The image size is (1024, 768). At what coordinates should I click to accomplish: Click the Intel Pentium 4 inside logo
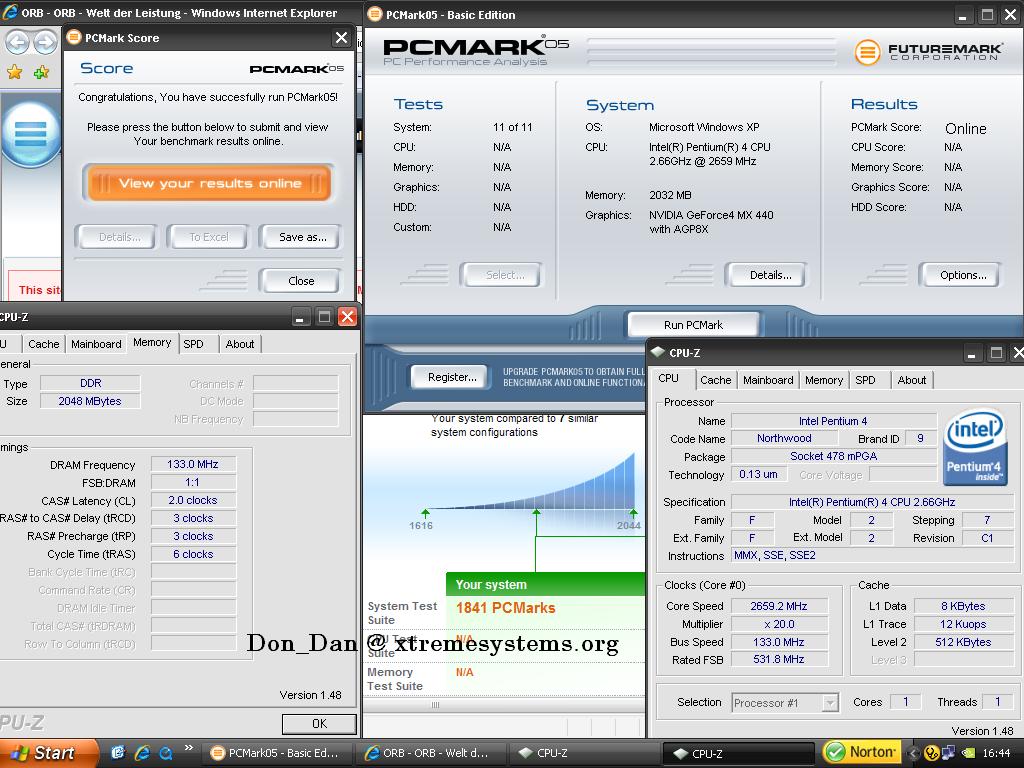point(975,447)
